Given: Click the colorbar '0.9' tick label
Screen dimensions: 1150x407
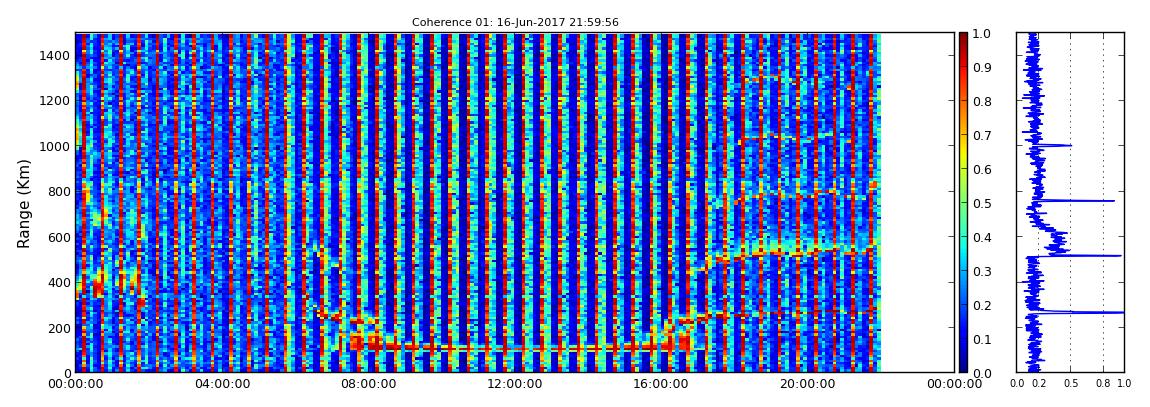Looking at the screenshot, I should (x=981, y=67).
